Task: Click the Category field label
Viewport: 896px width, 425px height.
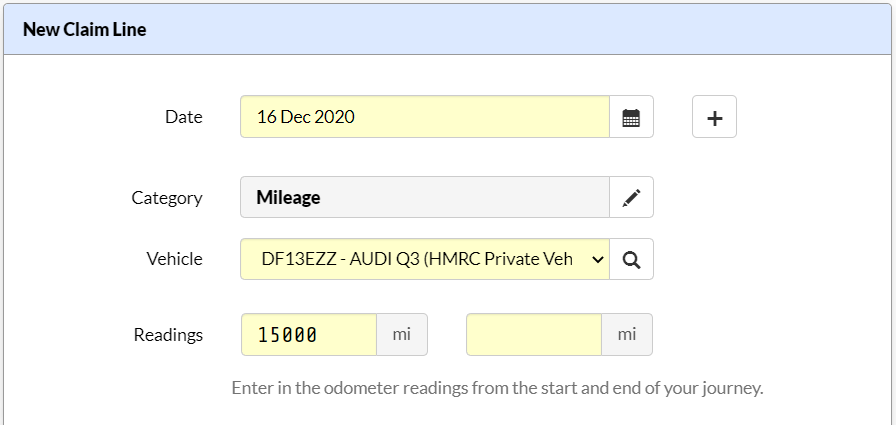Action: tap(167, 198)
